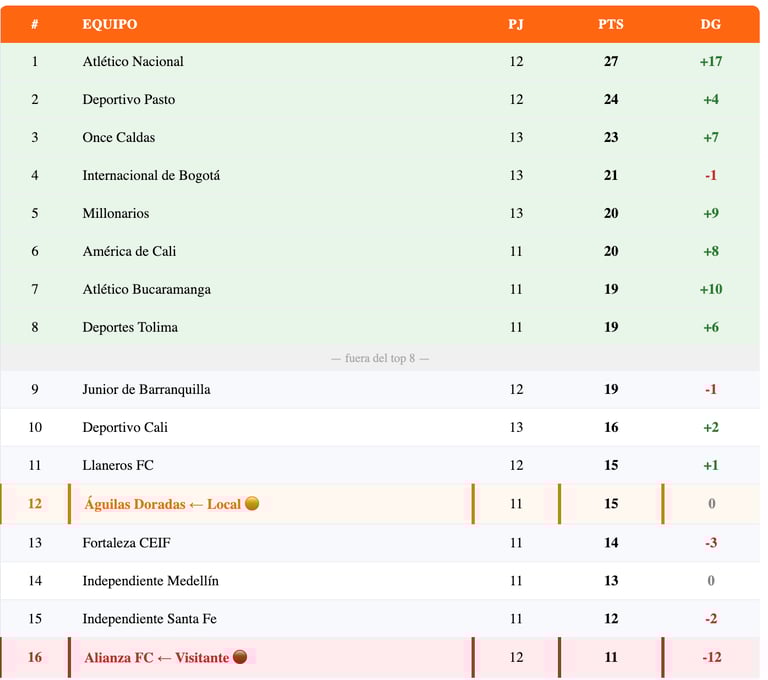Select Independiente Medellín team name
768x680 pixels.
click(150, 580)
